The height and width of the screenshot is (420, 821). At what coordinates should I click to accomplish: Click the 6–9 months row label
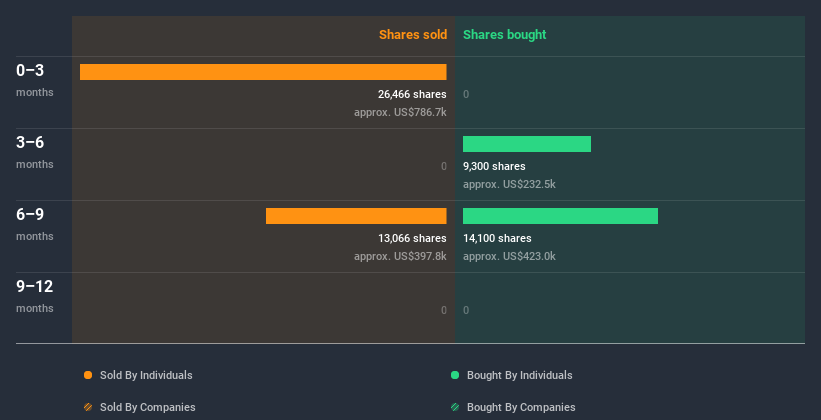(35, 224)
